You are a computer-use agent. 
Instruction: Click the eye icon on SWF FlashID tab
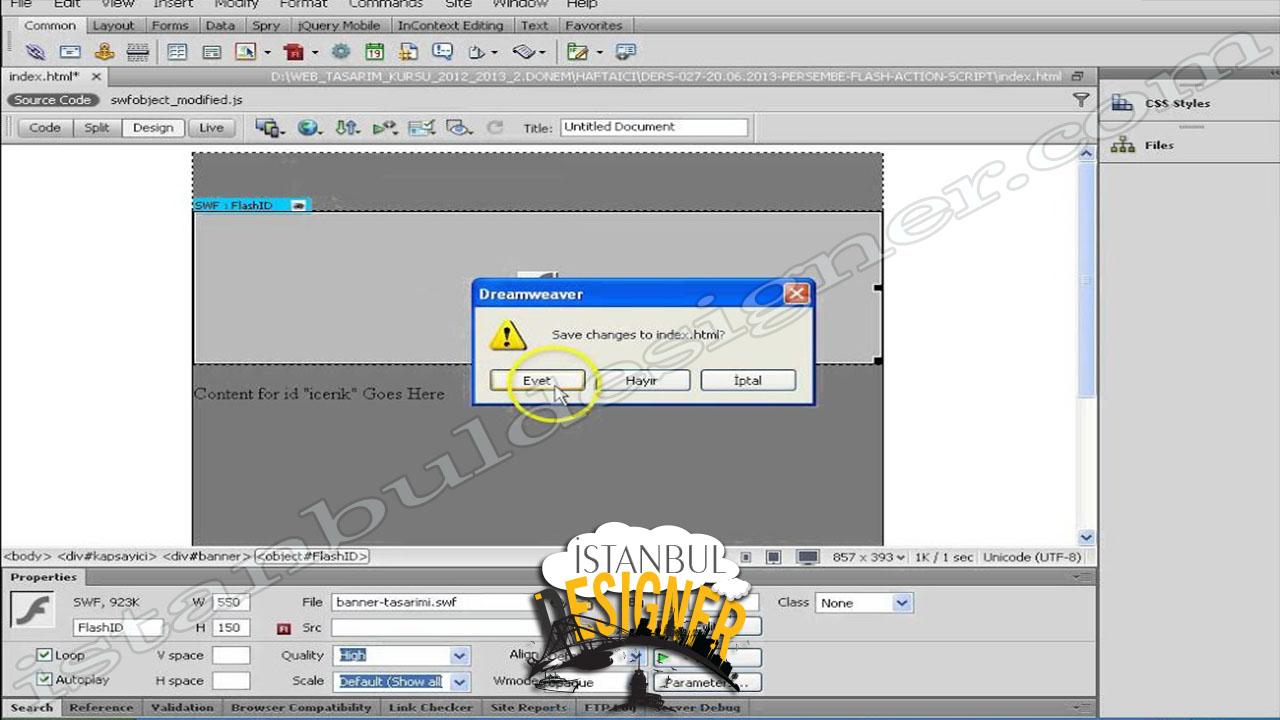point(297,205)
